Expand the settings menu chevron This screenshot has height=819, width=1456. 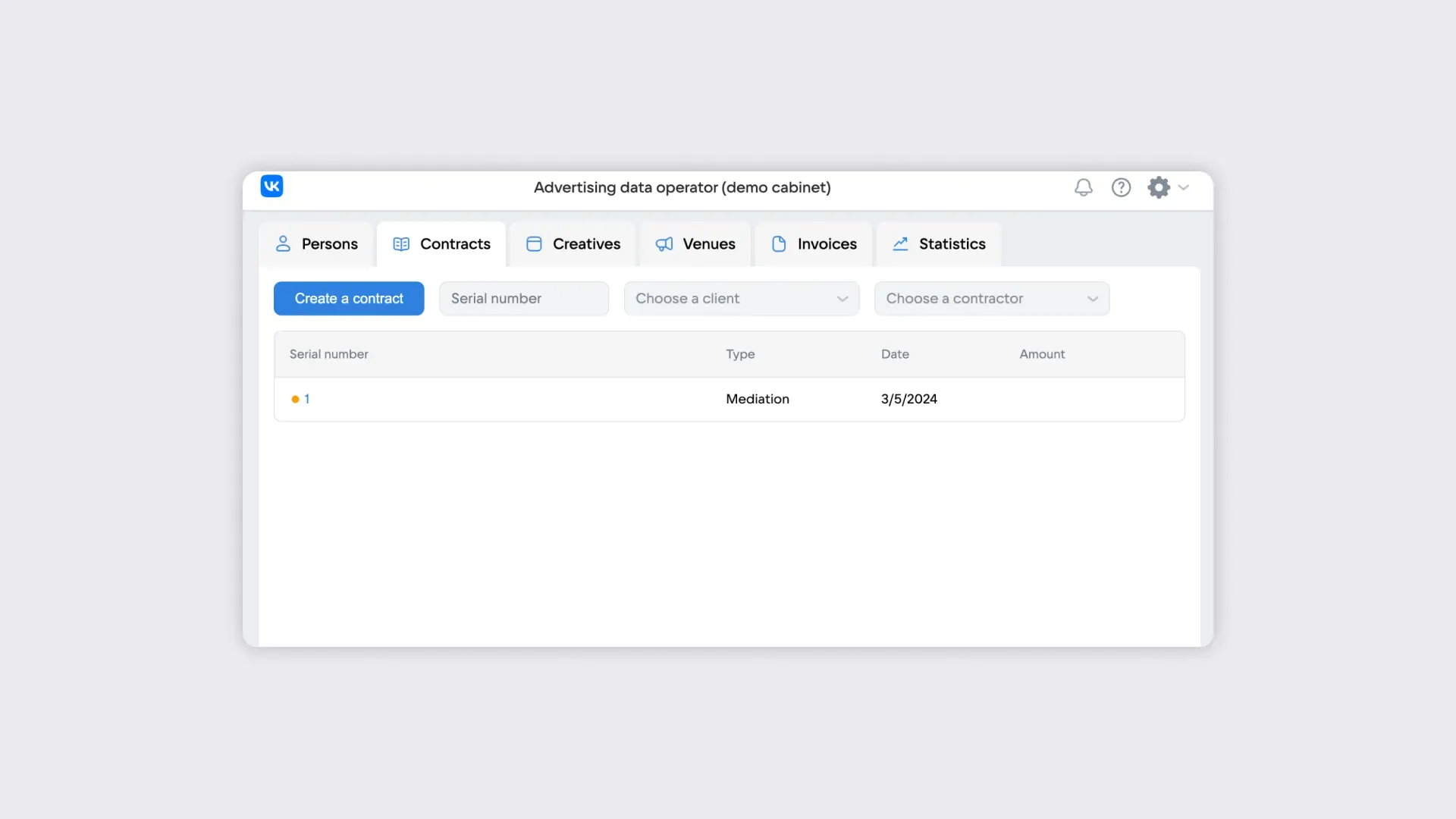click(x=1184, y=187)
